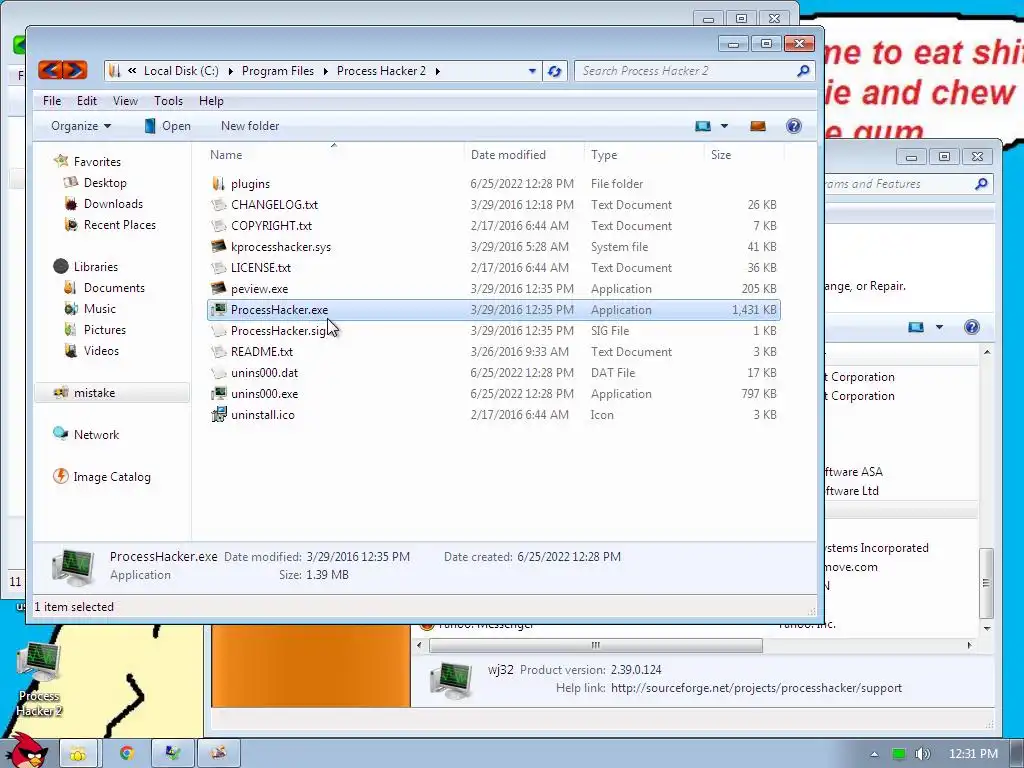Screen dimensions: 1024x768
Task: Show hidden tray icons arrow
Action: (x=874, y=754)
